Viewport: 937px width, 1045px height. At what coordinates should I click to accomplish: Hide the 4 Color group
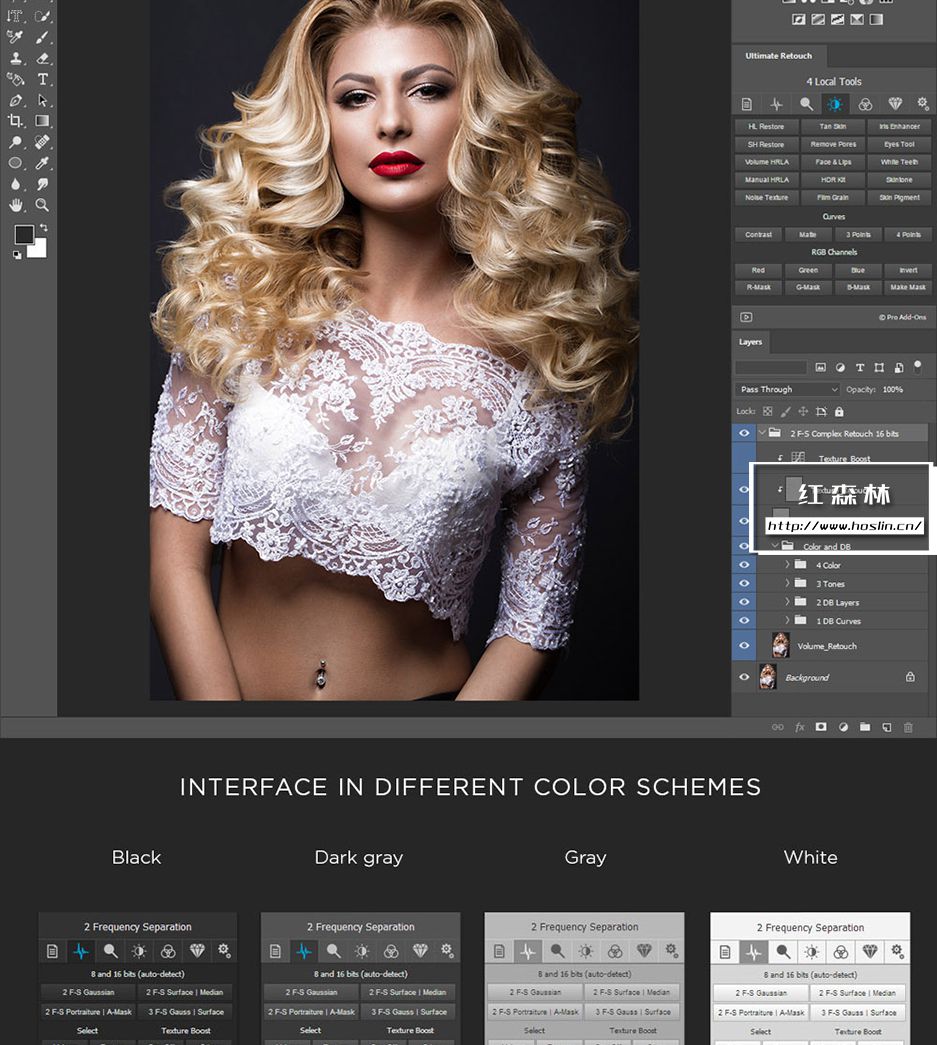click(744, 564)
